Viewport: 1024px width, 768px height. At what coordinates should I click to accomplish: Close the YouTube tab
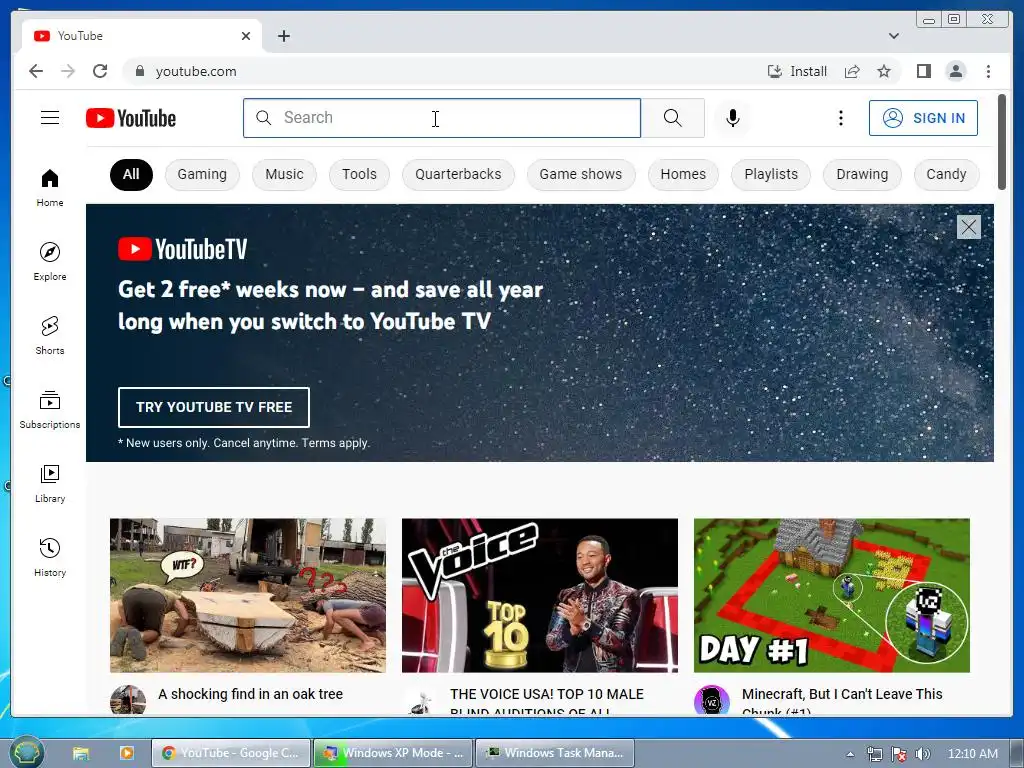point(246,36)
